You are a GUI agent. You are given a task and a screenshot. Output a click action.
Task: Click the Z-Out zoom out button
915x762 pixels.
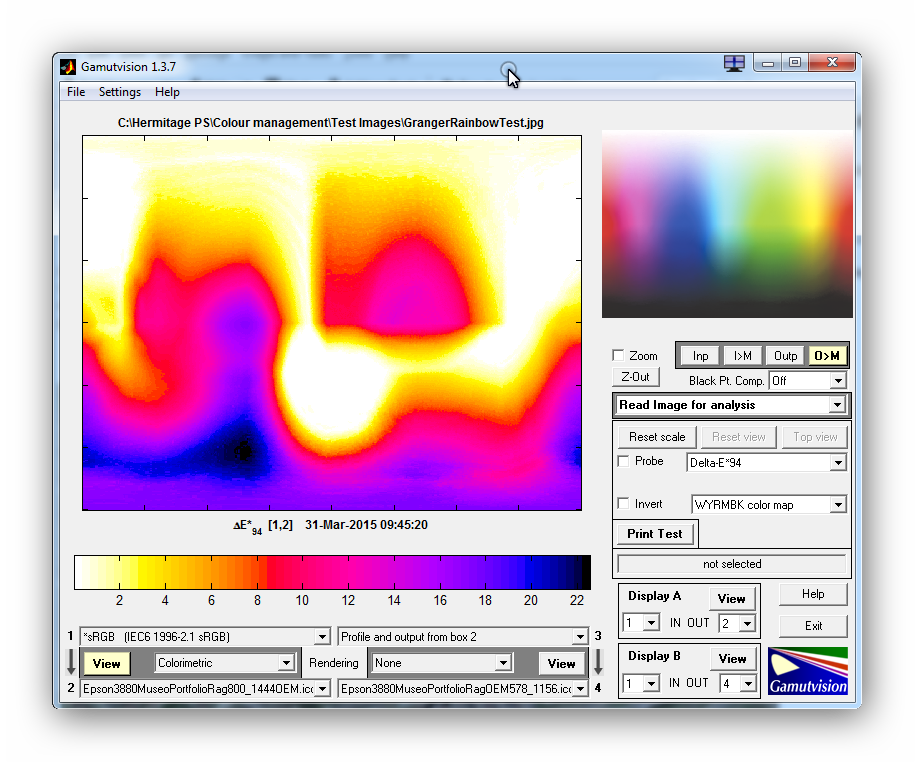tap(635, 377)
